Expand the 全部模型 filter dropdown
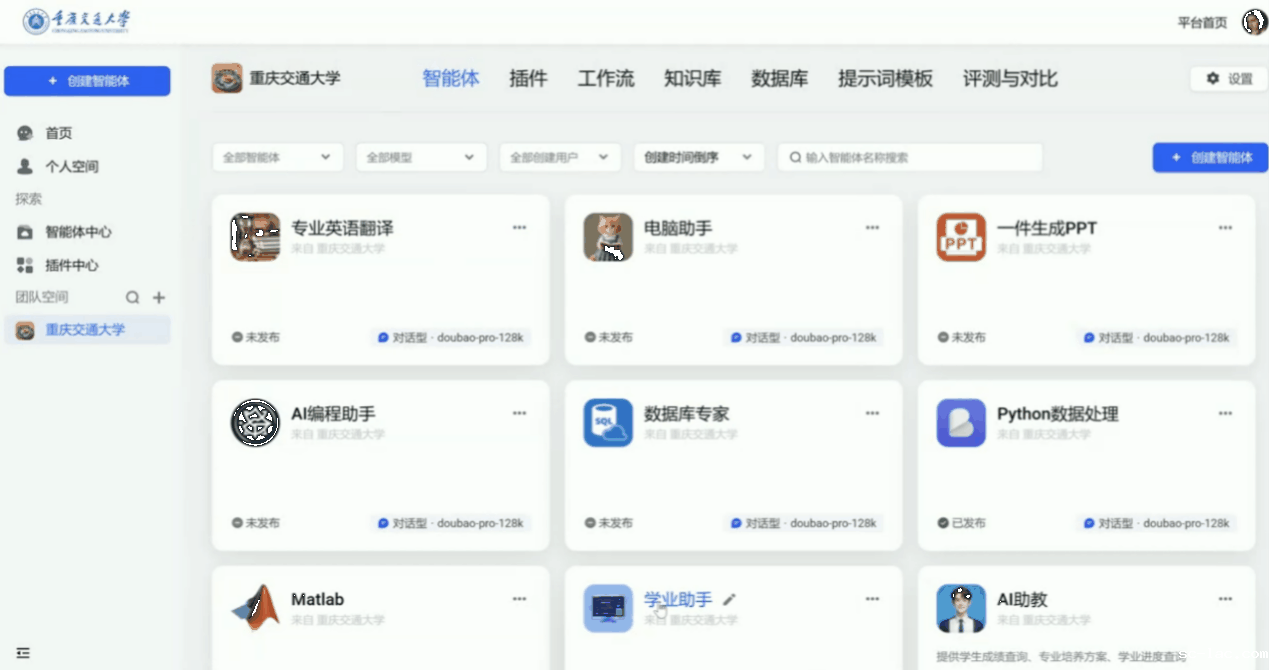 tap(420, 157)
